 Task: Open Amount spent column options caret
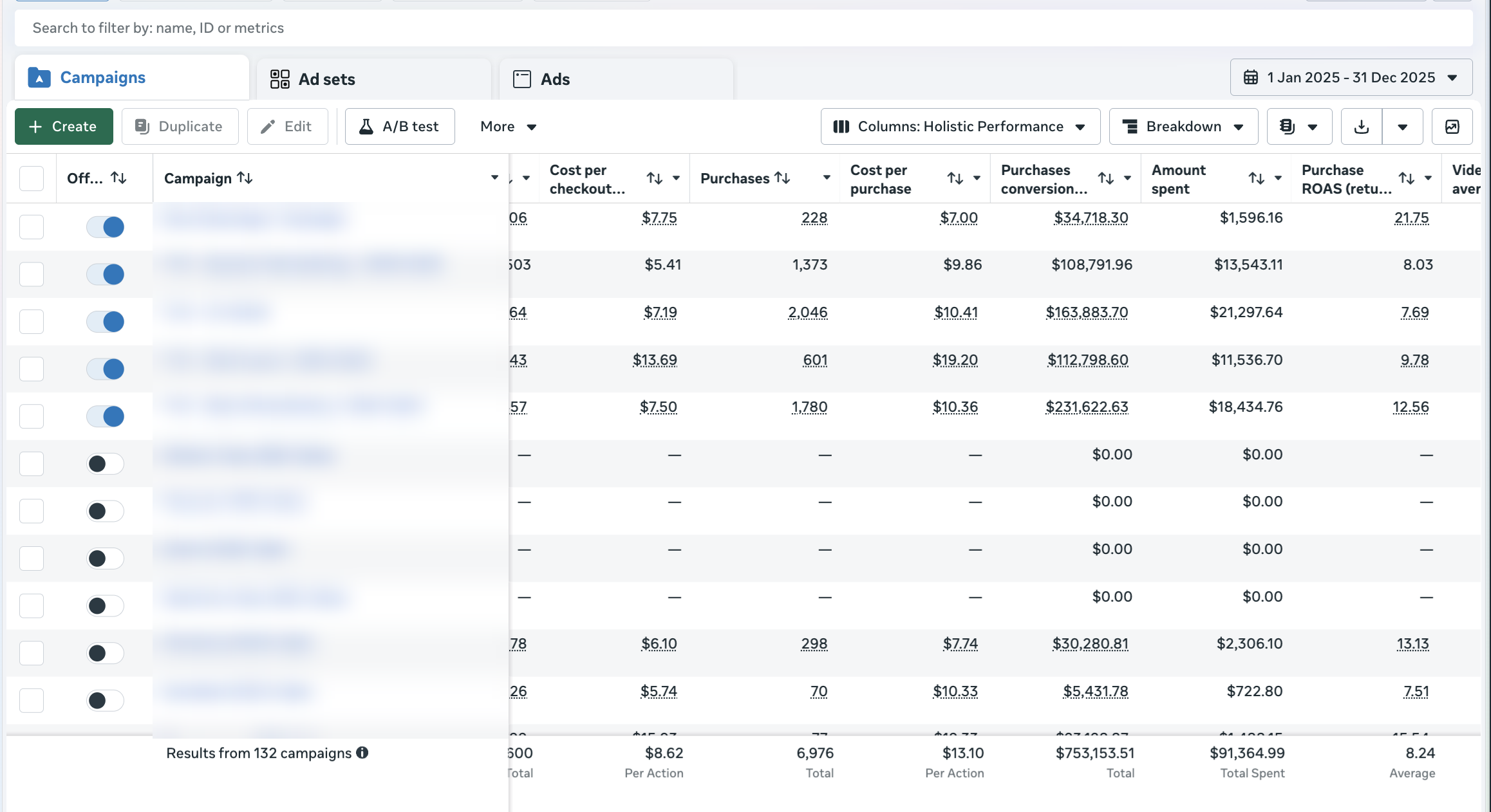click(1279, 178)
